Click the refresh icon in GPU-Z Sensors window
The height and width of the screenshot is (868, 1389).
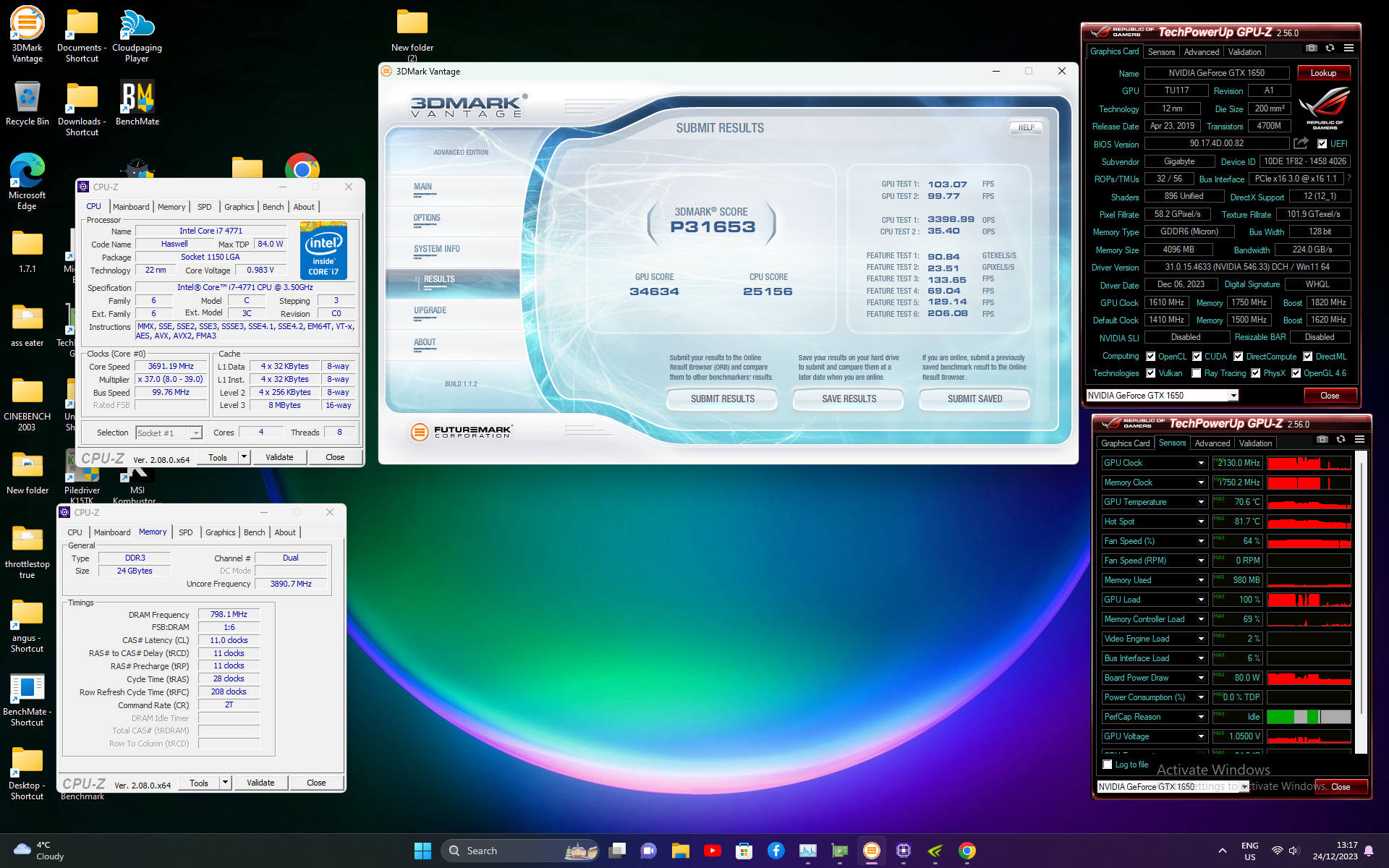click(1341, 440)
